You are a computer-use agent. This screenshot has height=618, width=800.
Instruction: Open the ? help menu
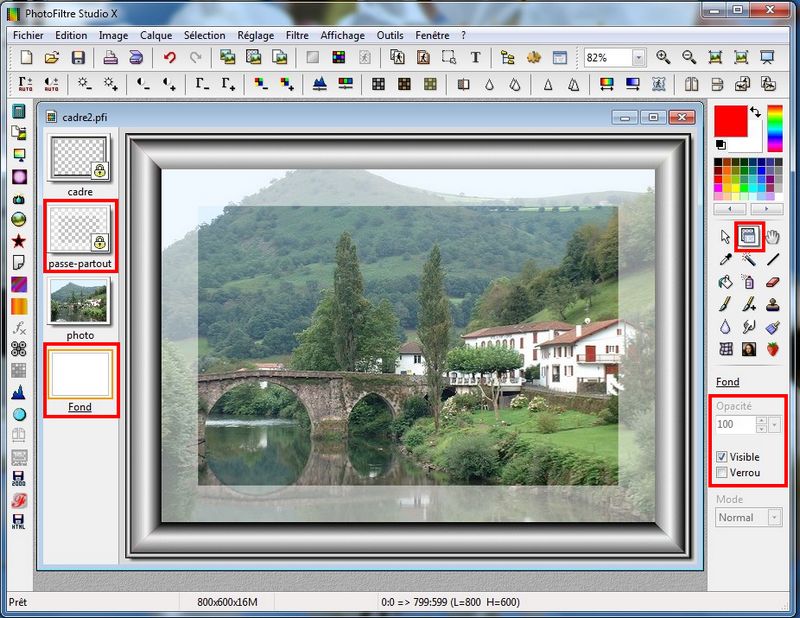tap(463, 35)
